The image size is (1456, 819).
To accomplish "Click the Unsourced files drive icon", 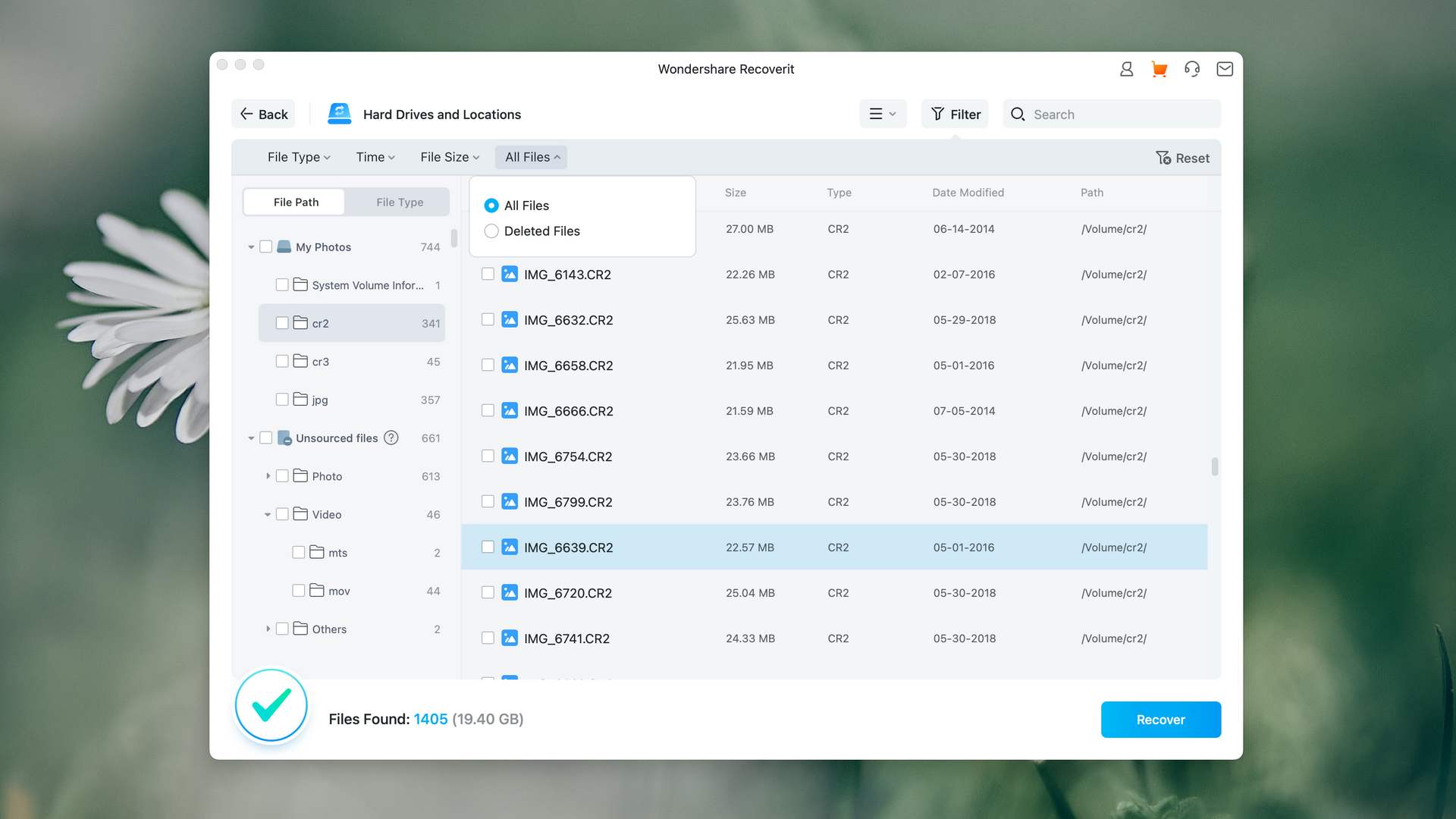I will click(284, 438).
